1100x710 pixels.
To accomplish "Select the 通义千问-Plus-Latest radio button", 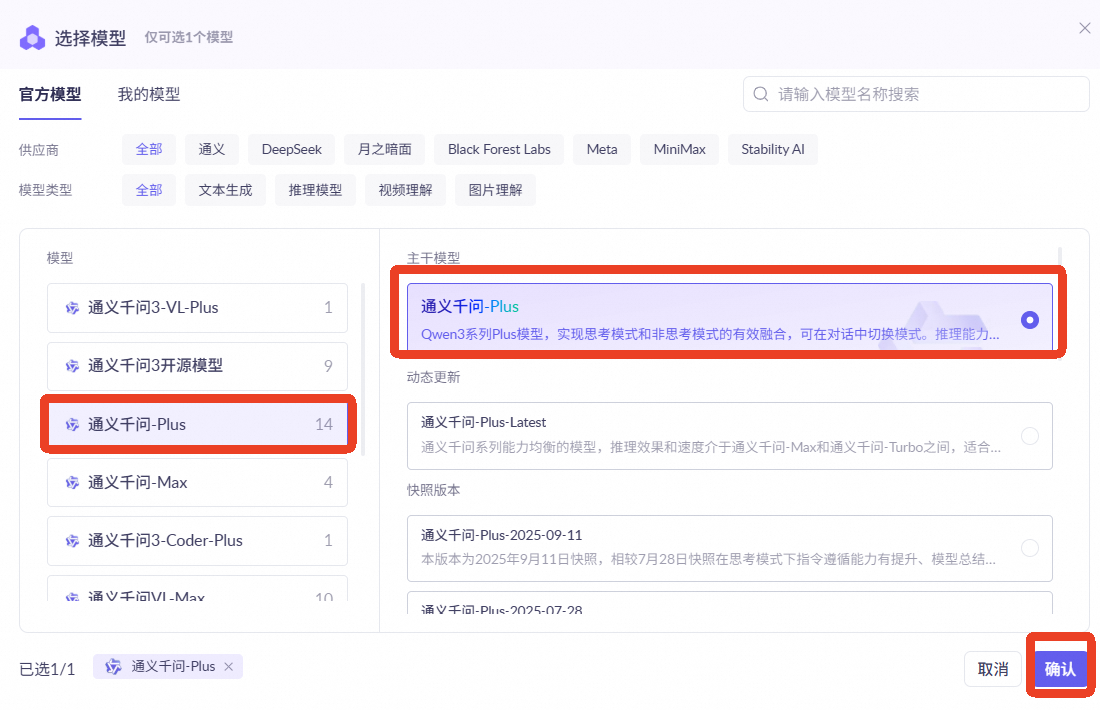I will pos(1030,436).
